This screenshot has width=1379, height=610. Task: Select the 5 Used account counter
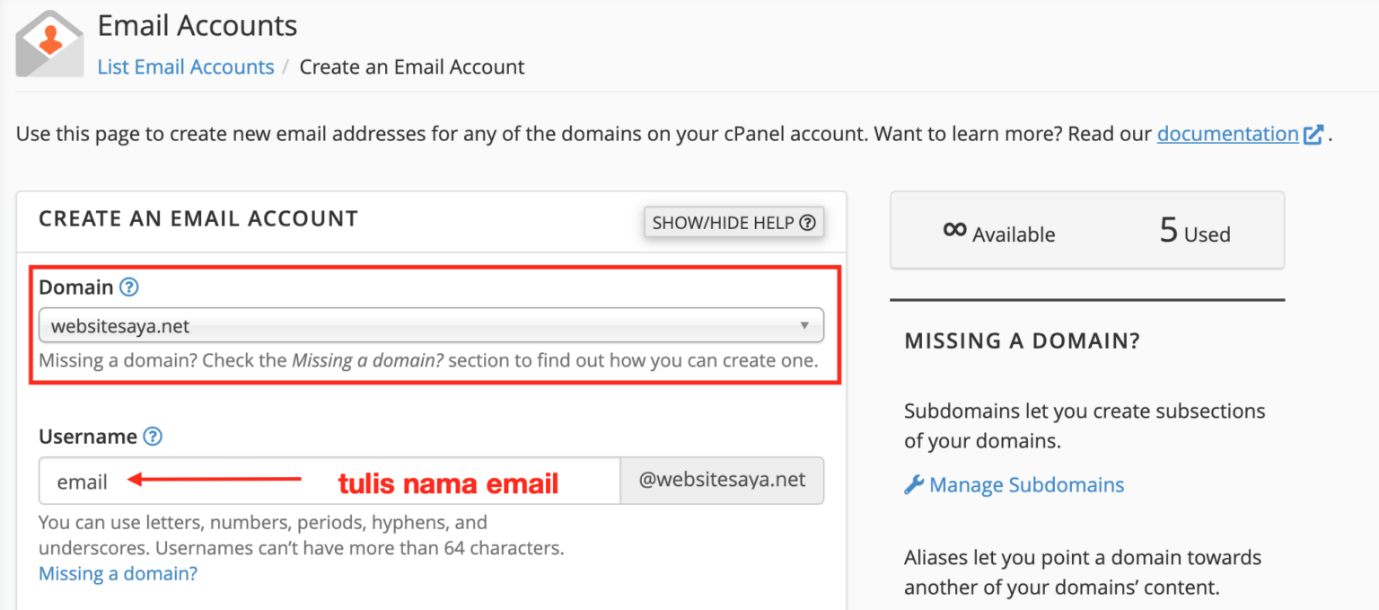[1195, 232]
